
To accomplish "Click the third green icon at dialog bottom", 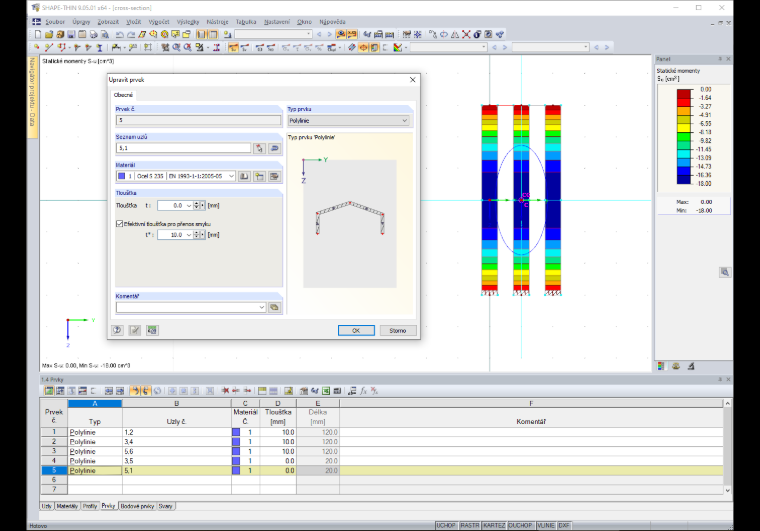I will 152,330.
